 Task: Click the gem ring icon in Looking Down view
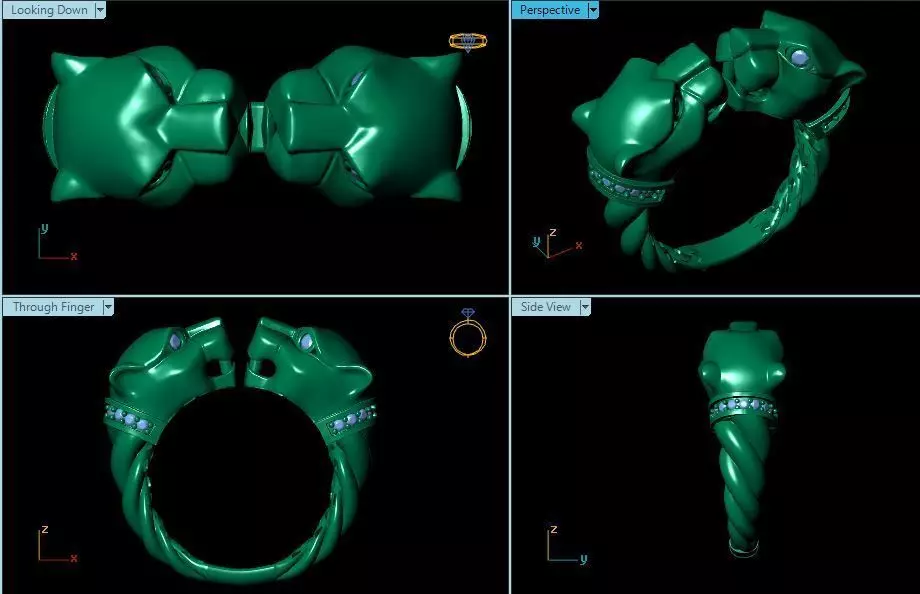point(468,42)
